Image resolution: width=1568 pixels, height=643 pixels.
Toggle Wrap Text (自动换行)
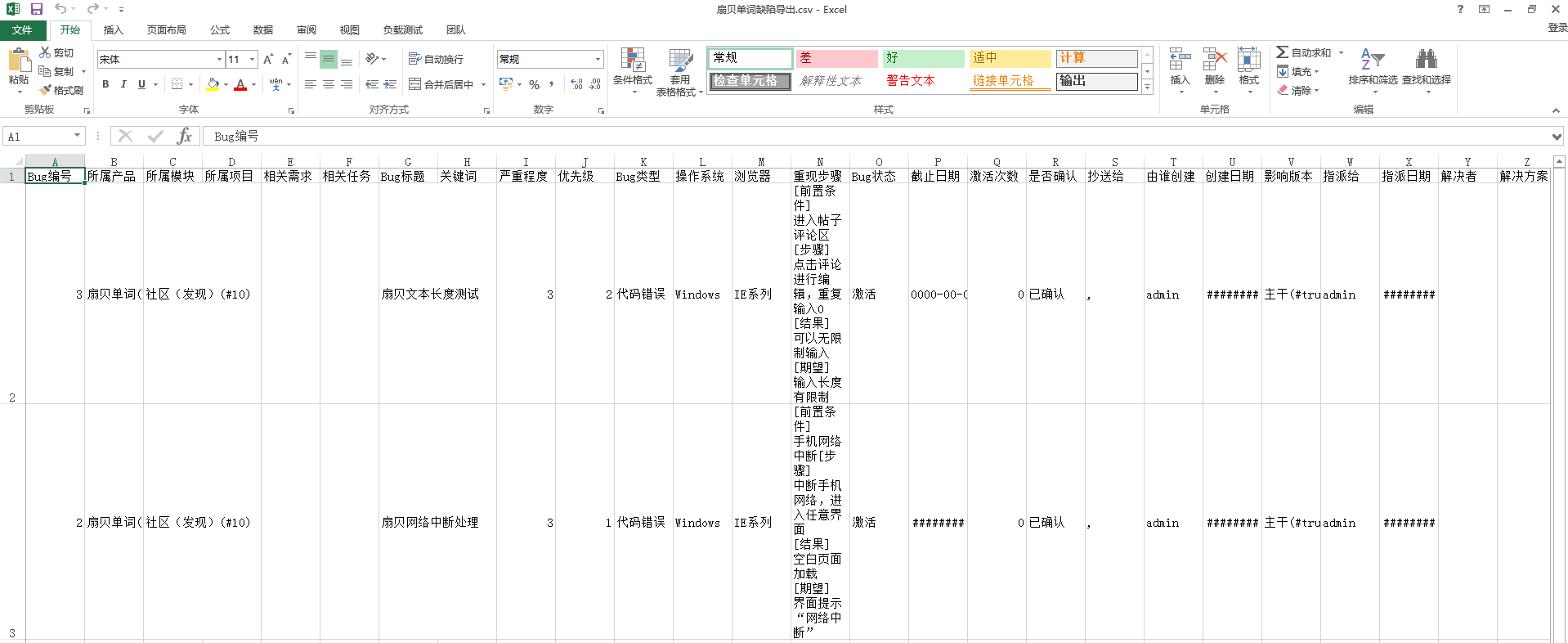pos(436,59)
